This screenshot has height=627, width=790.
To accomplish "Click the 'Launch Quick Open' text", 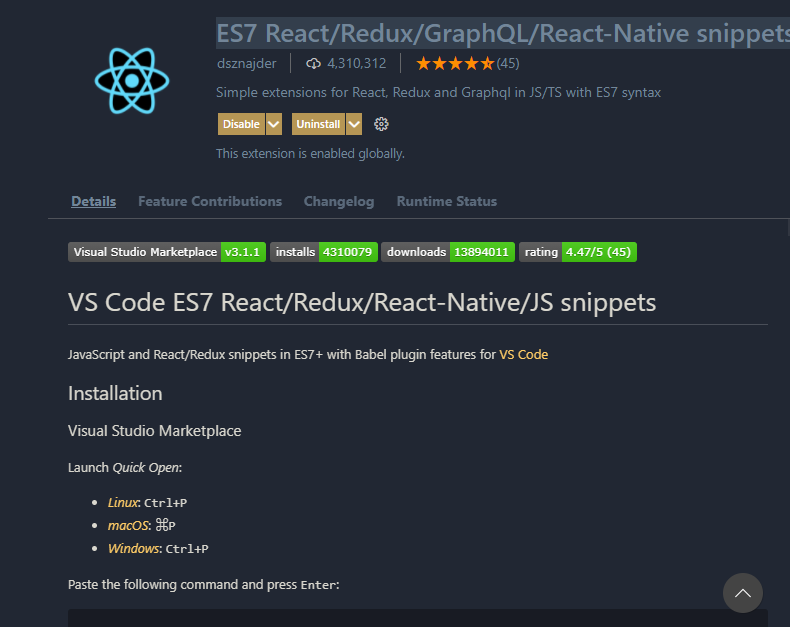I will click(x=125, y=468).
